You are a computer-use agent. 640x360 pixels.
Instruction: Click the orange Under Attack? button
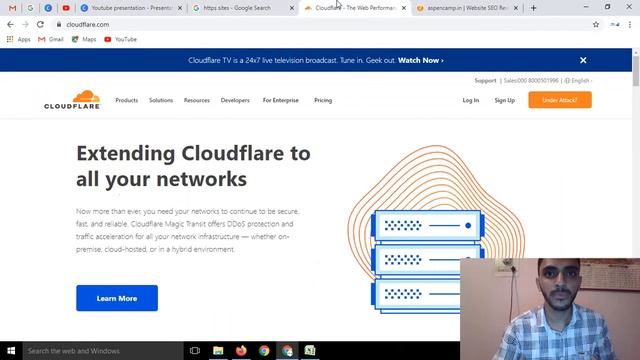pos(560,100)
